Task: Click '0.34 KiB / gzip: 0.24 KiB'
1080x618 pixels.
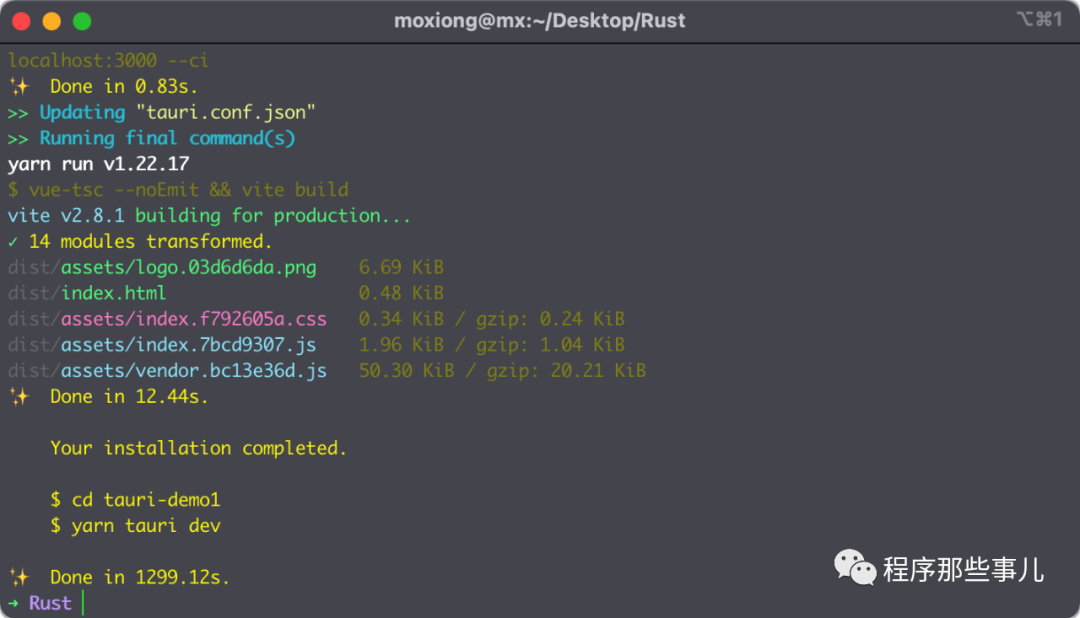Action: (x=492, y=319)
